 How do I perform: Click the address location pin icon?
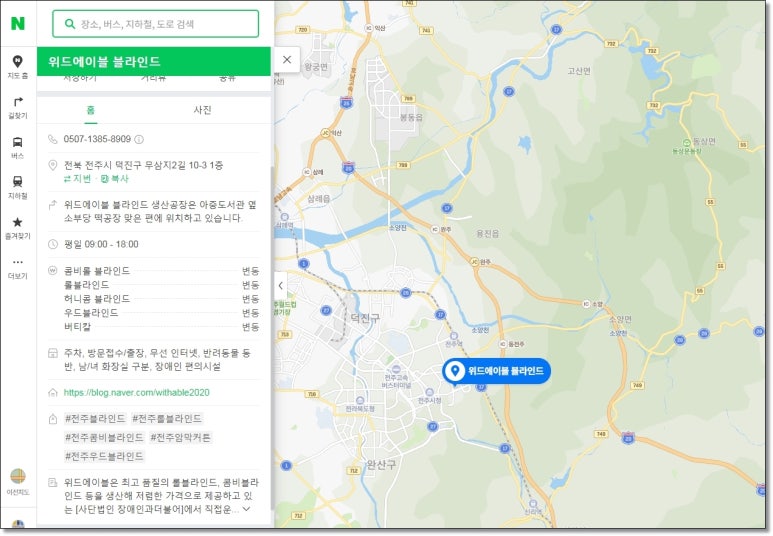point(53,165)
